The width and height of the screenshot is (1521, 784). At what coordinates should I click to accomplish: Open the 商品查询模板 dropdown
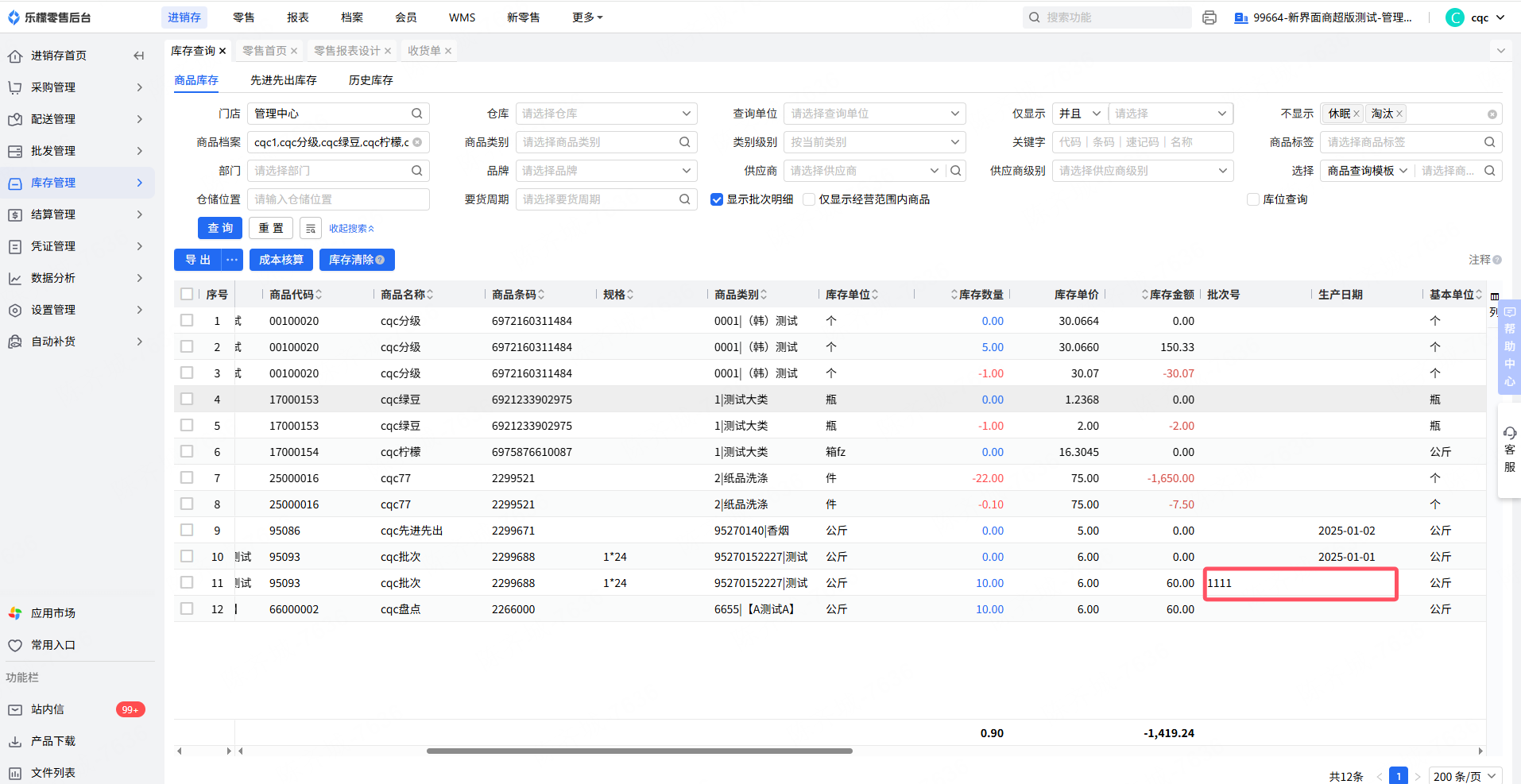pos(1367,171)
